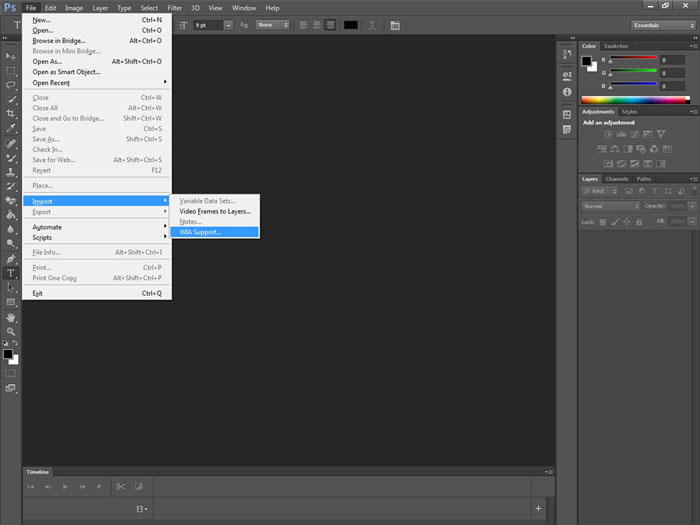Expand the Automate submenu
700x525 pixels.
[97, 227]
